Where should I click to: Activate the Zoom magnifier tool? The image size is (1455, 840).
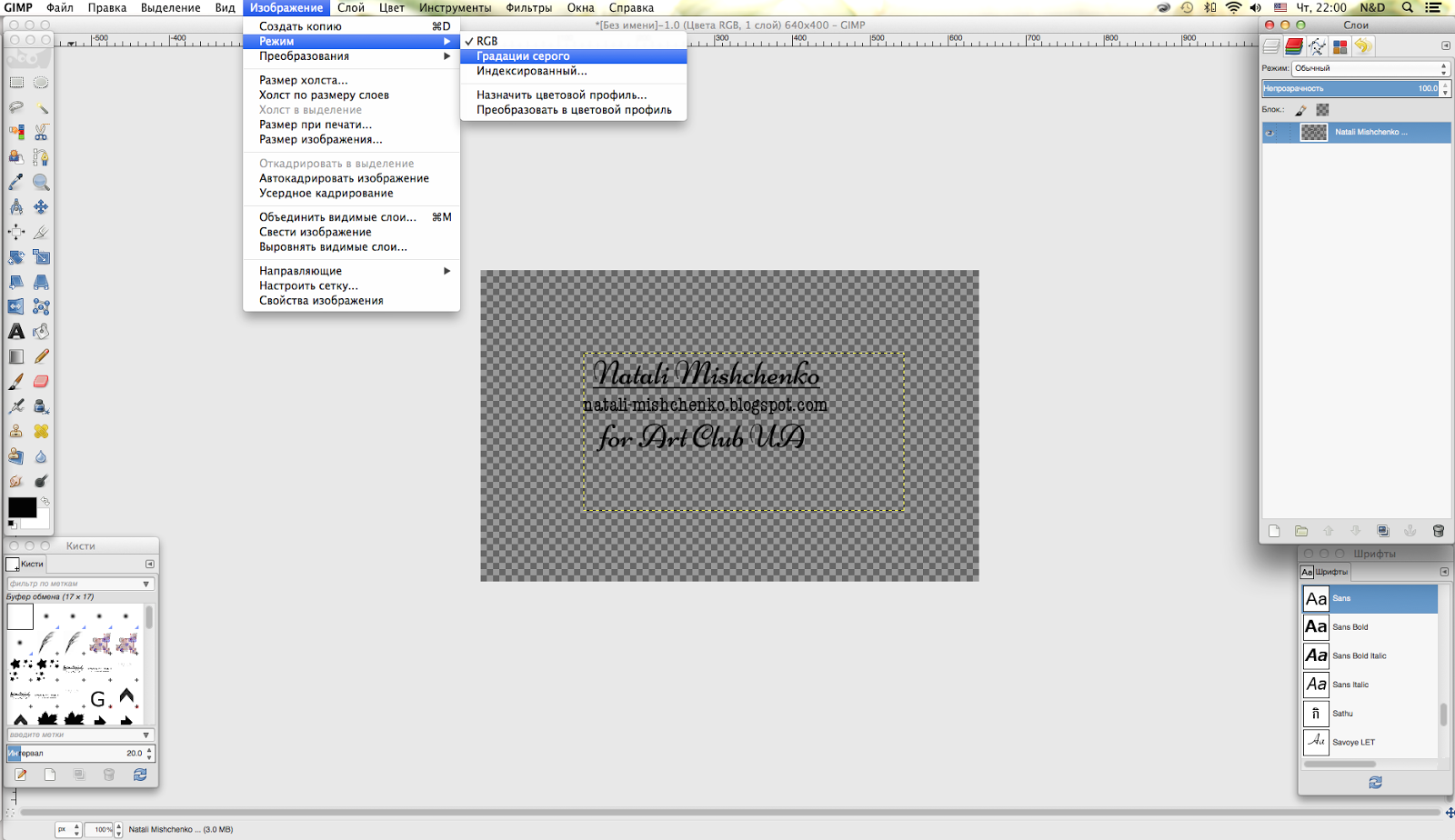41,182
